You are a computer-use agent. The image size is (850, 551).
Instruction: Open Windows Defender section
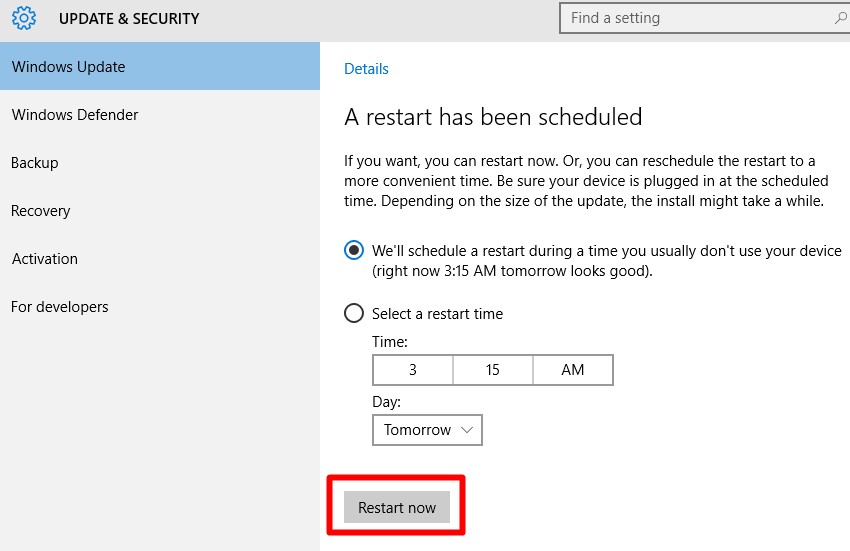click(160, 114)
